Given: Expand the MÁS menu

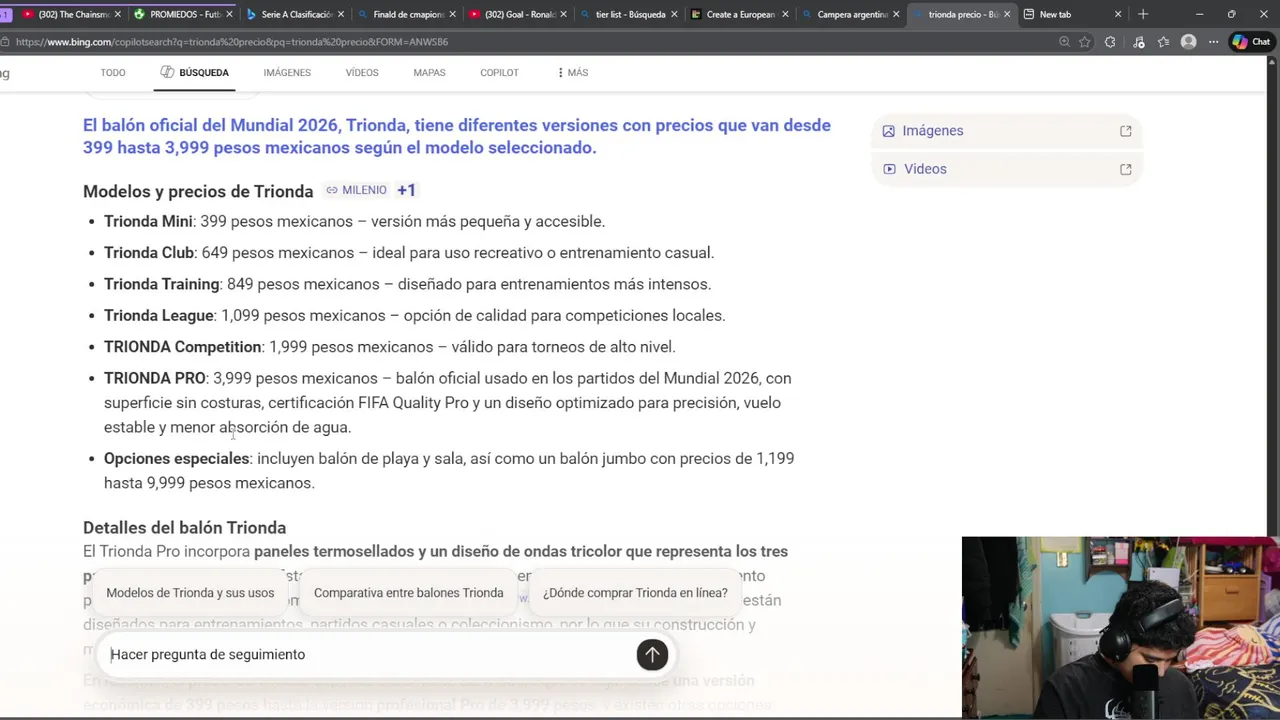Looking at the screenshot, I should tap(572, 73).
